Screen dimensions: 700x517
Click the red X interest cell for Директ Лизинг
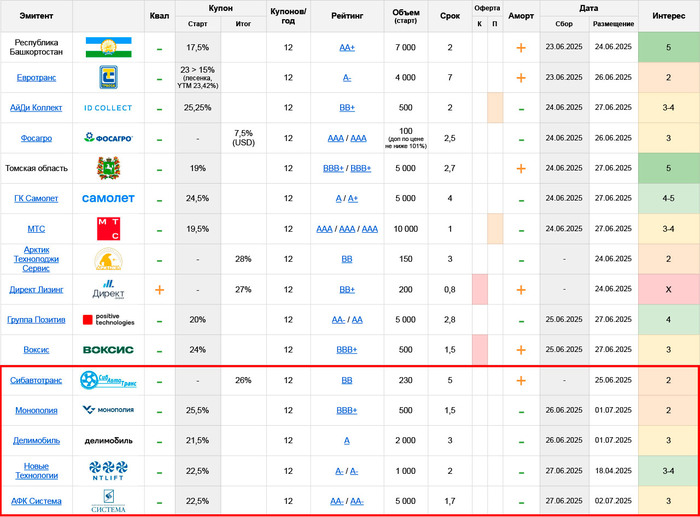[x=668, y=289]
